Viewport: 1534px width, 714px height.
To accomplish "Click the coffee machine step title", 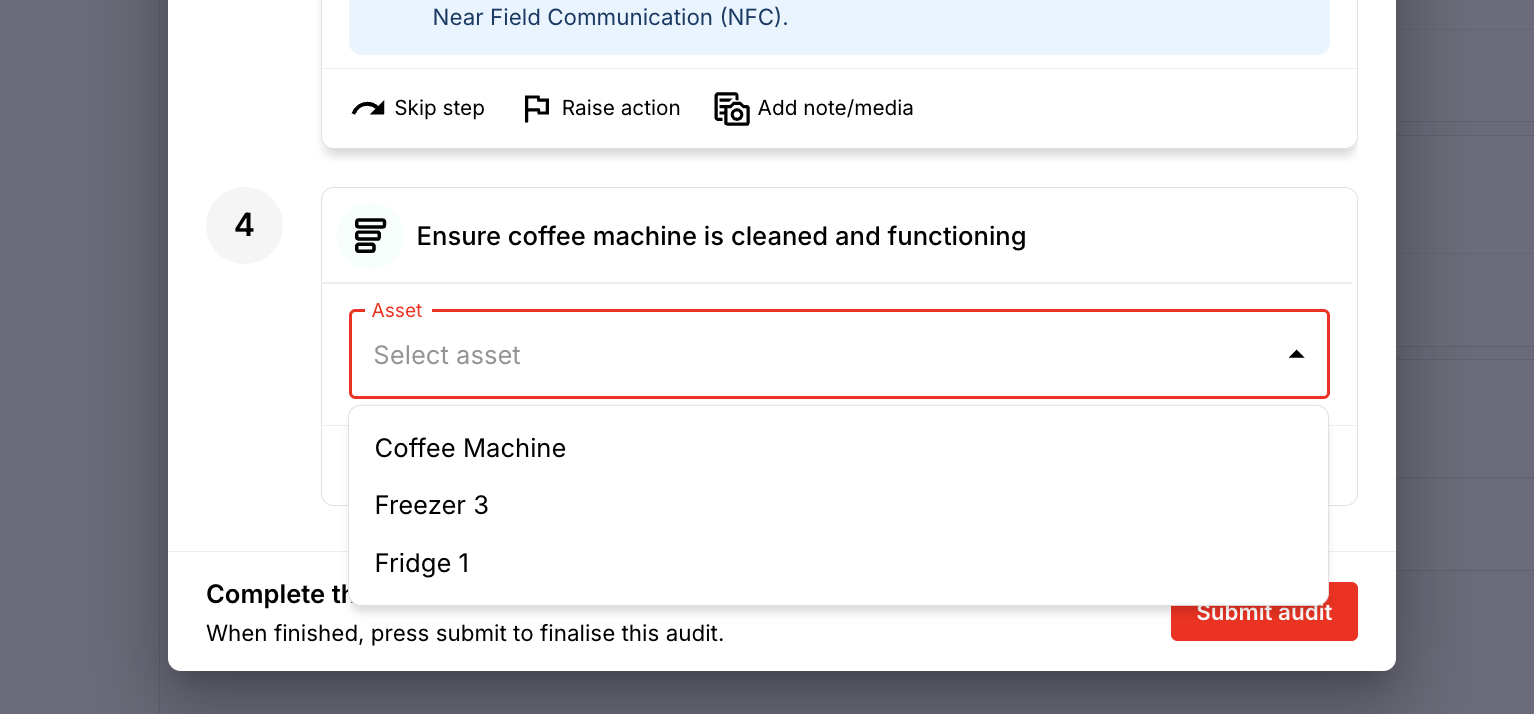I will click(721, 236).
